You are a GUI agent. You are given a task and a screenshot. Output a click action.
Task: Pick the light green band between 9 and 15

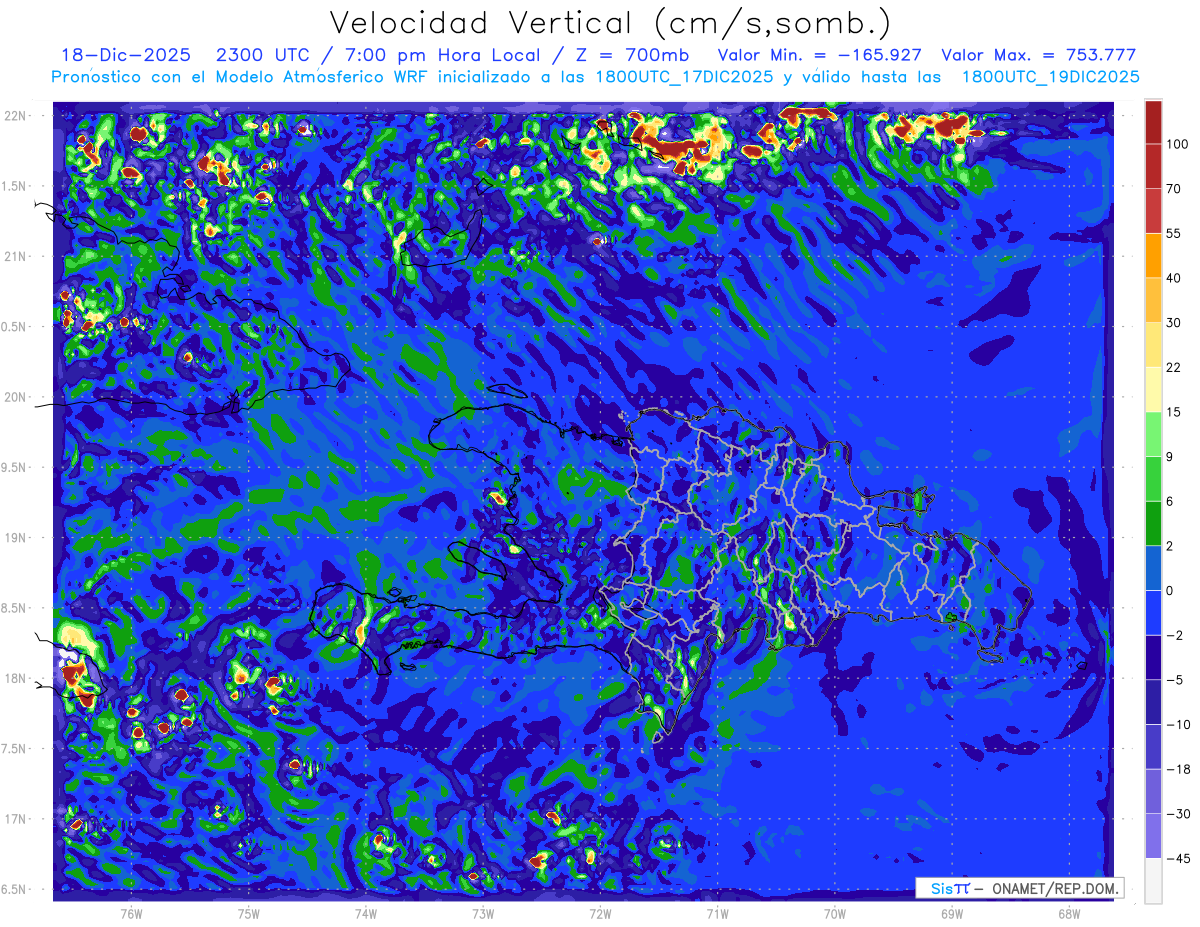coord(1153,433)
